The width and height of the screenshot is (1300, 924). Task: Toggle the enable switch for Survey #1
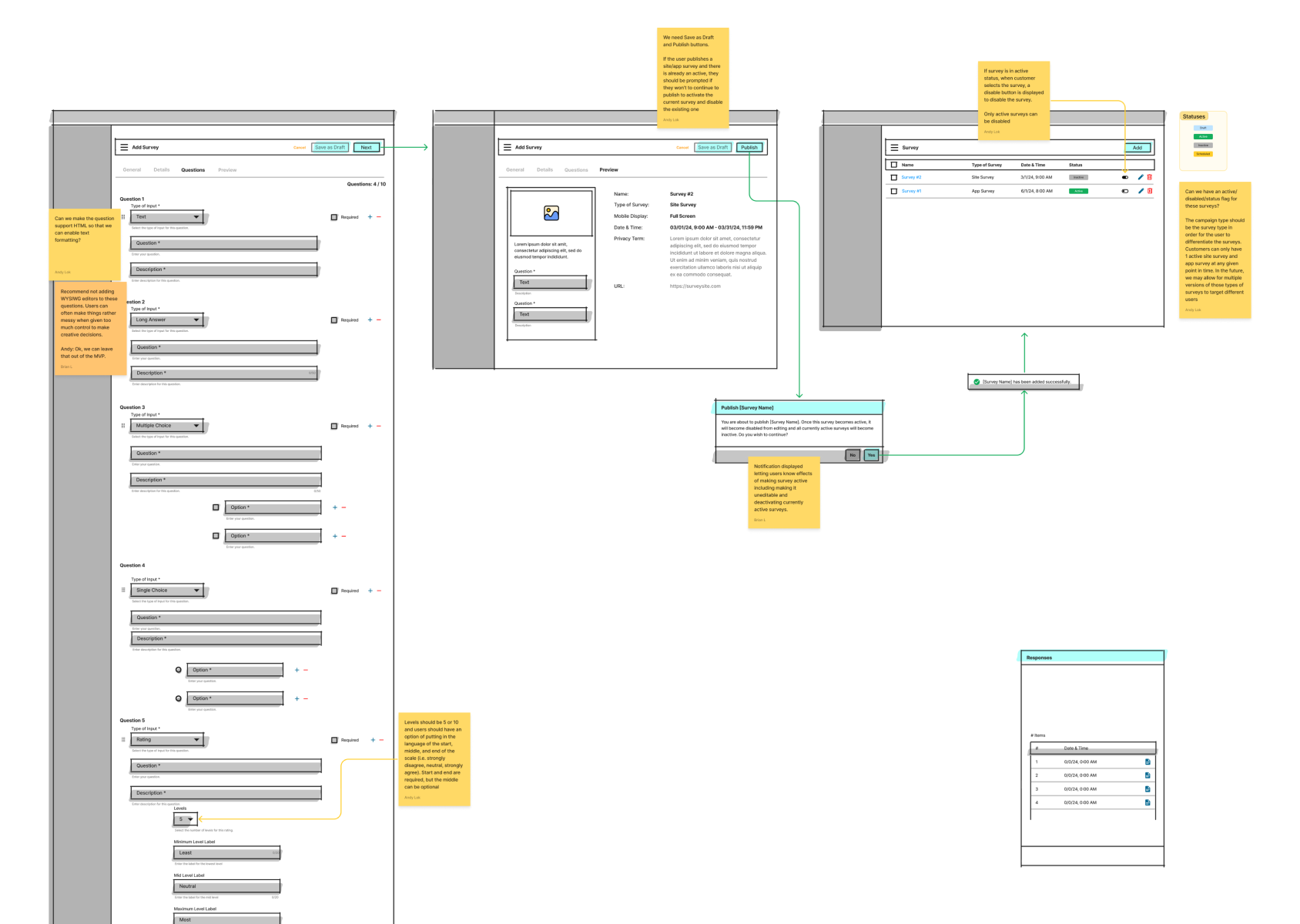point(1125,191)
